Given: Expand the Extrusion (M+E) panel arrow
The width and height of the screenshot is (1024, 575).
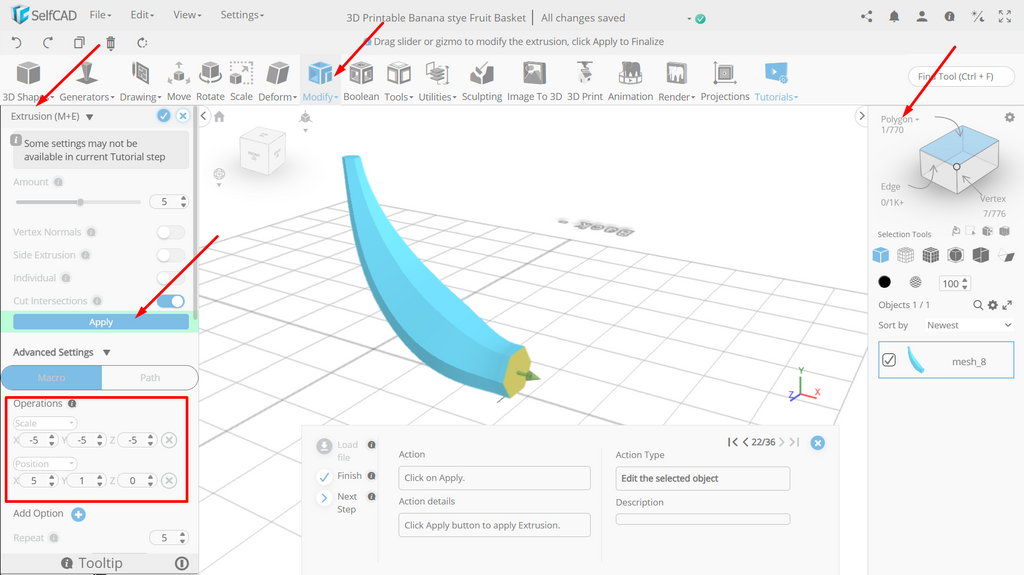Looking at the screenshot, I should (x=89, y=117).
